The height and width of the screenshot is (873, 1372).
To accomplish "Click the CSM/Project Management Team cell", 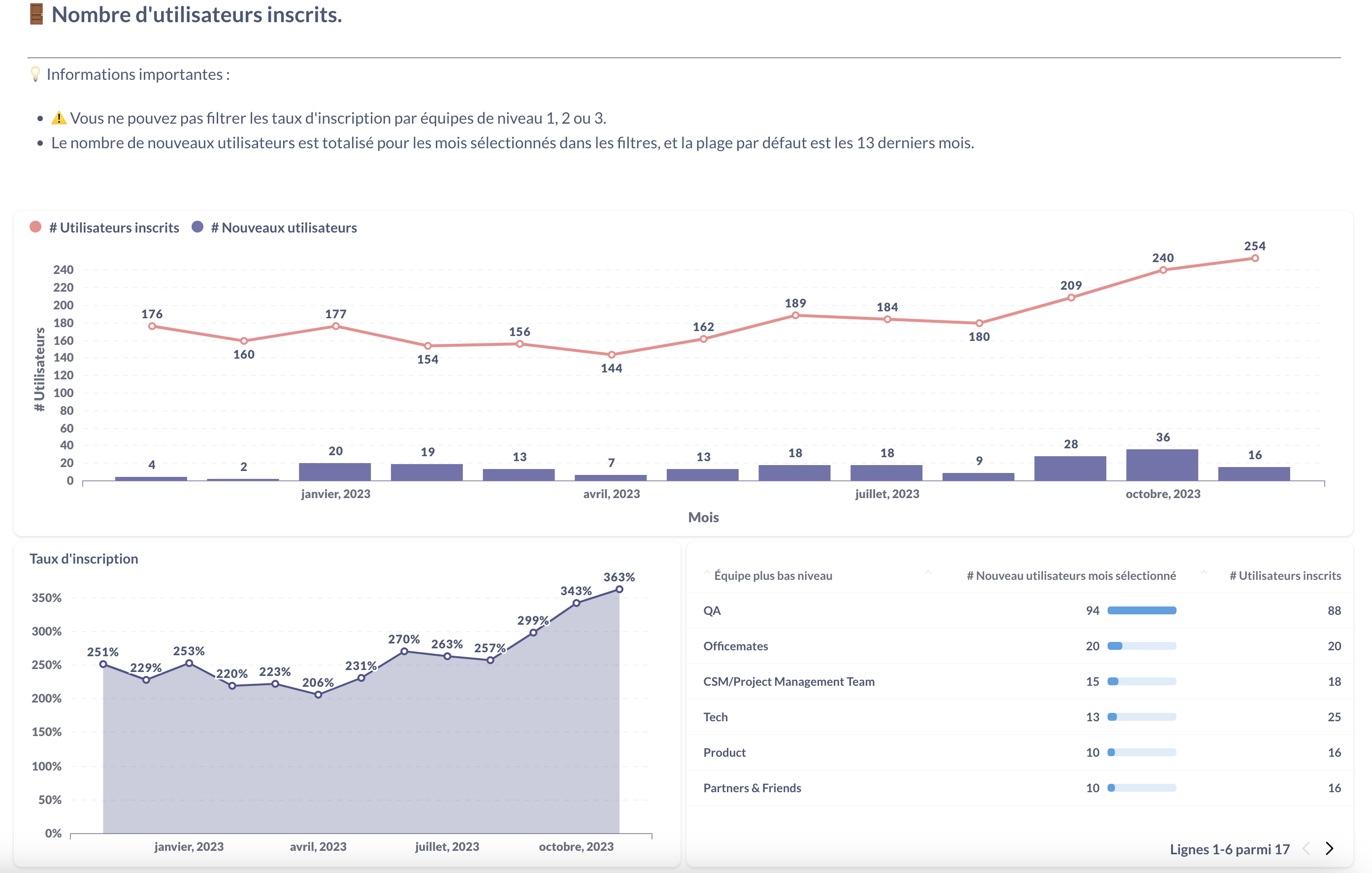I will (788, 681).
